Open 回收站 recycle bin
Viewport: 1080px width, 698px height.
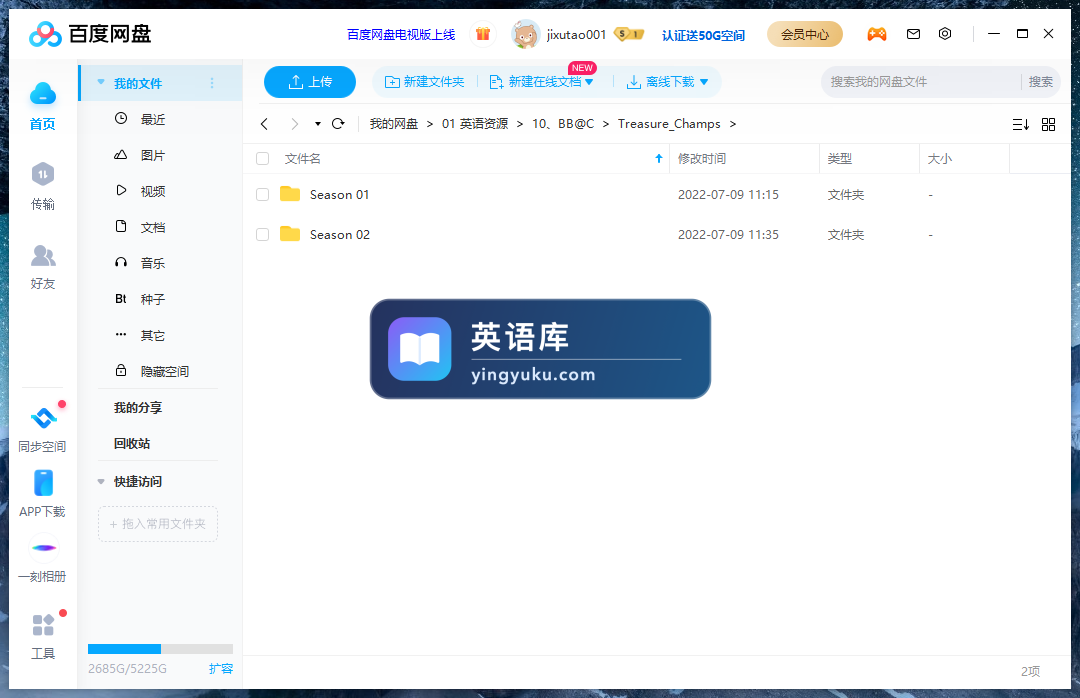[132, 443]
